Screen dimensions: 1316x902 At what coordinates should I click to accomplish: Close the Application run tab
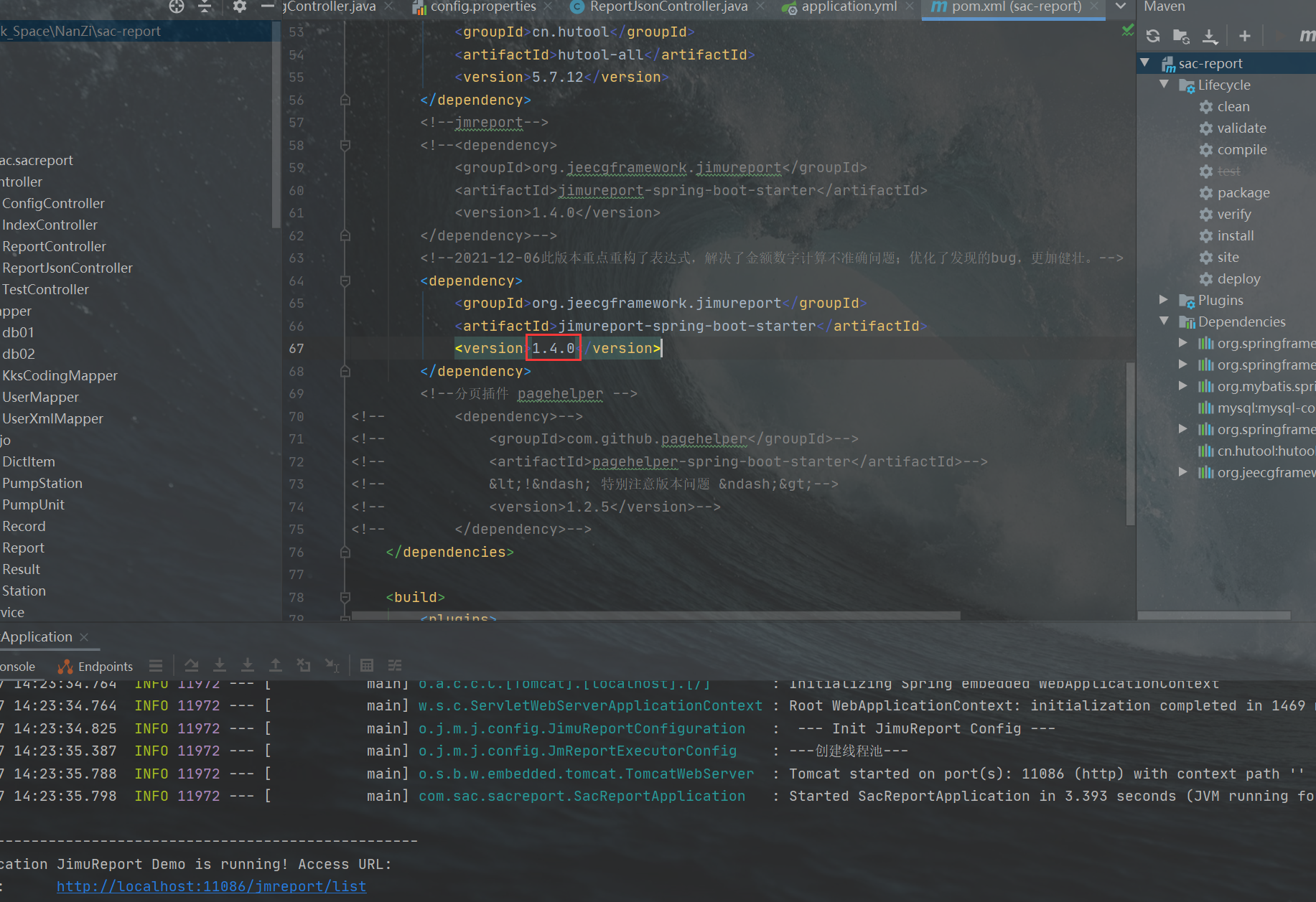tap(84, 637)
